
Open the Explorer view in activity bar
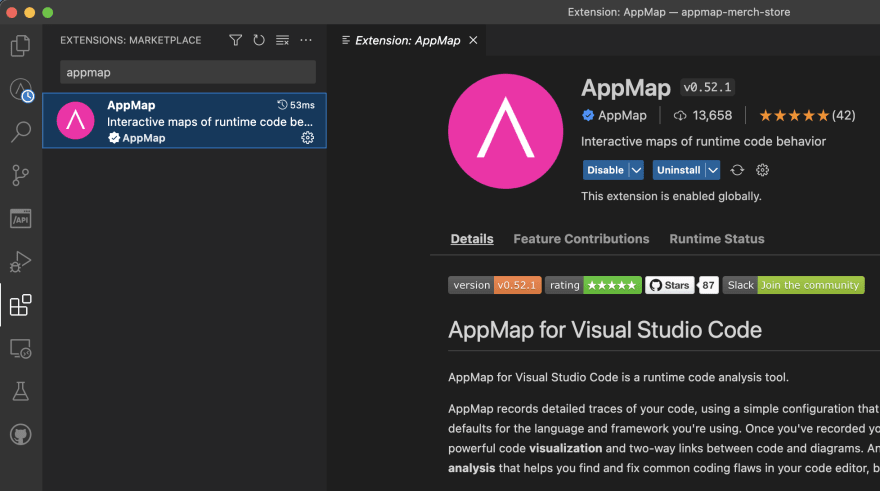coord(21,46)
